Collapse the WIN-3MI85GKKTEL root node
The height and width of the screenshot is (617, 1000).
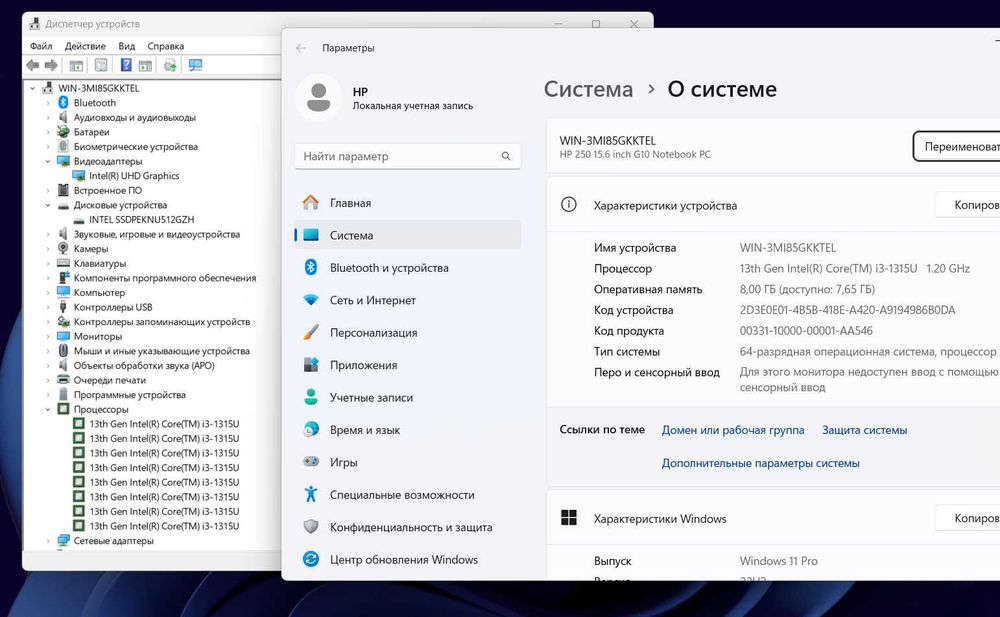pyautogui.click(x=33, y=89)
